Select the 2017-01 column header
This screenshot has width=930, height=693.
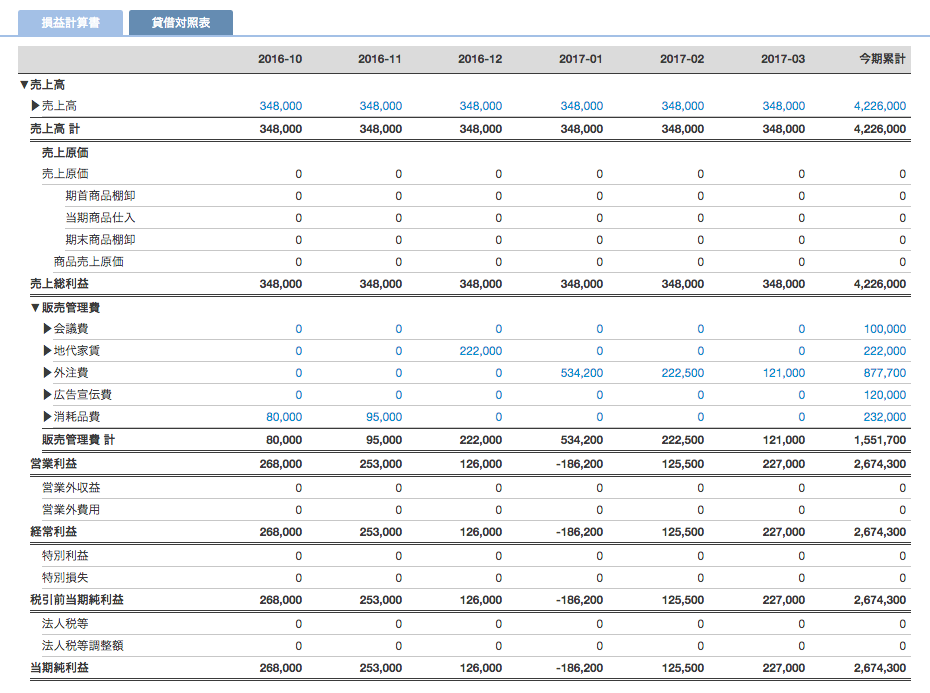(x=581, y=59)
